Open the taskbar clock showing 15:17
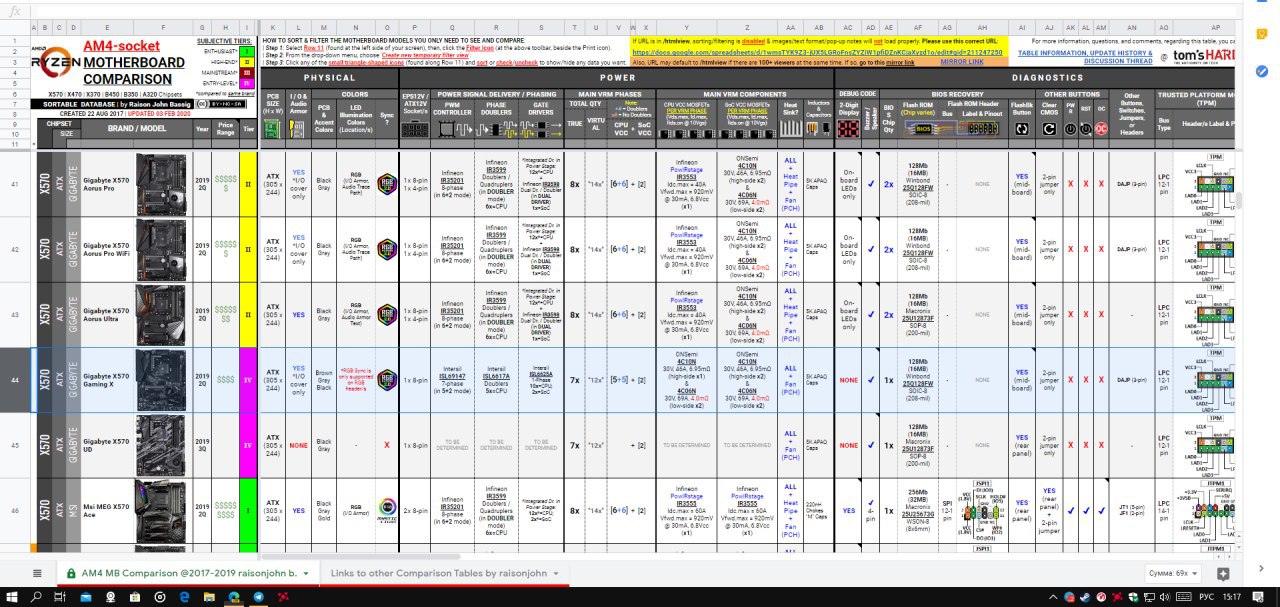This screenshot has width=1280, height=607. coord(1234,595)
